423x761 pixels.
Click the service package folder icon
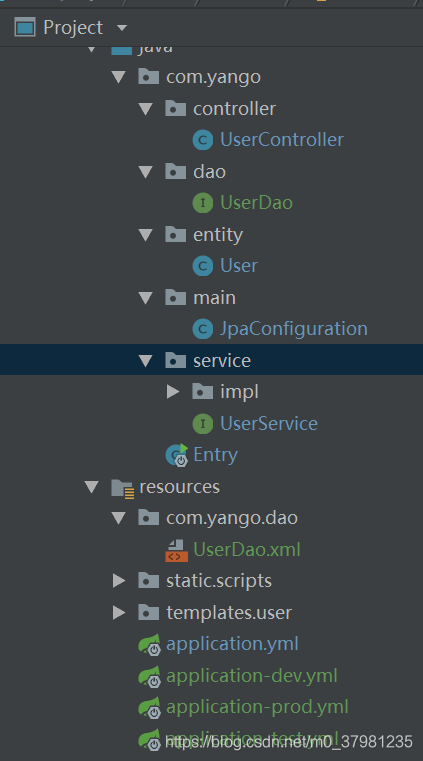(176, 360)
